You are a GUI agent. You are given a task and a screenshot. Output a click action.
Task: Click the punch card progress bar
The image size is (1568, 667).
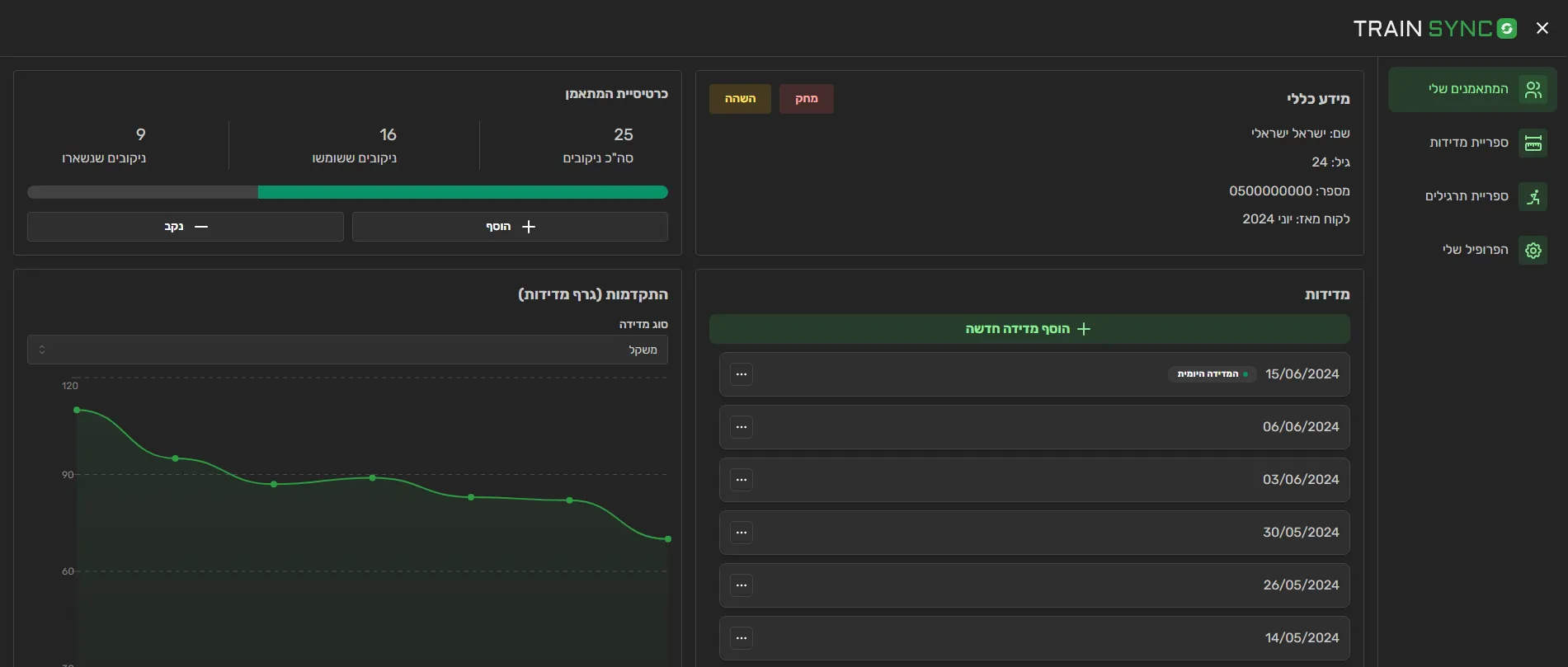(x=347, y=192)
